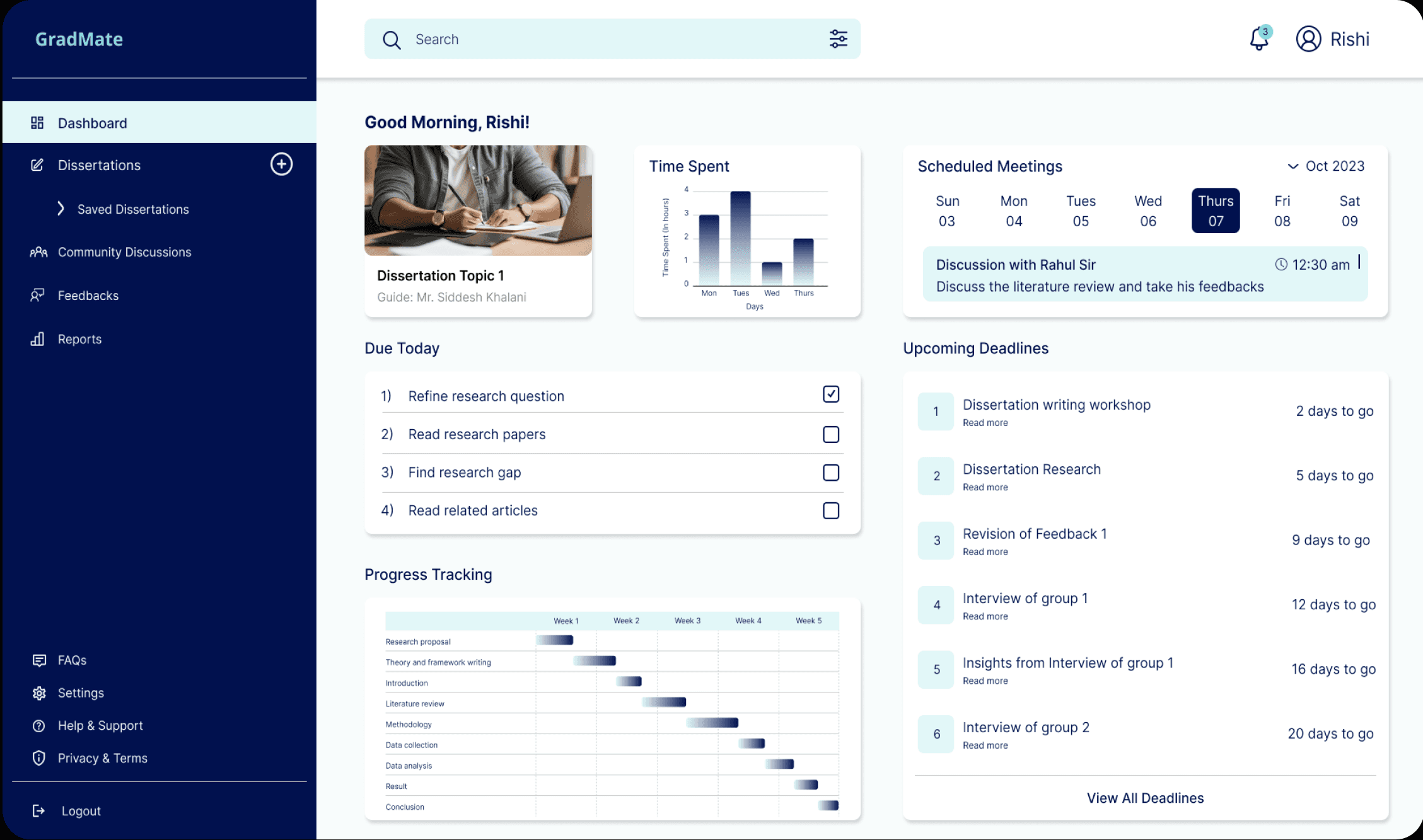Tick the Find research gap checkbox
This screenshot has width=1423, height=840.
pyautogui.click(x=830, y=473)
